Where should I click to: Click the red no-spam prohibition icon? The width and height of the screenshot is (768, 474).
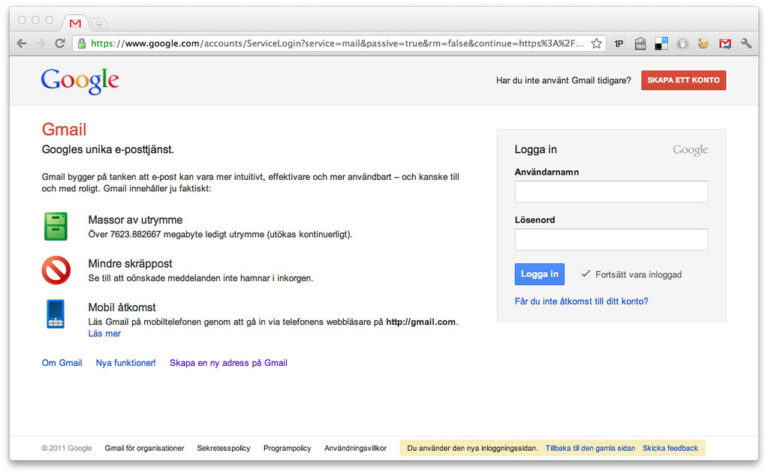(x=56, y=270)
